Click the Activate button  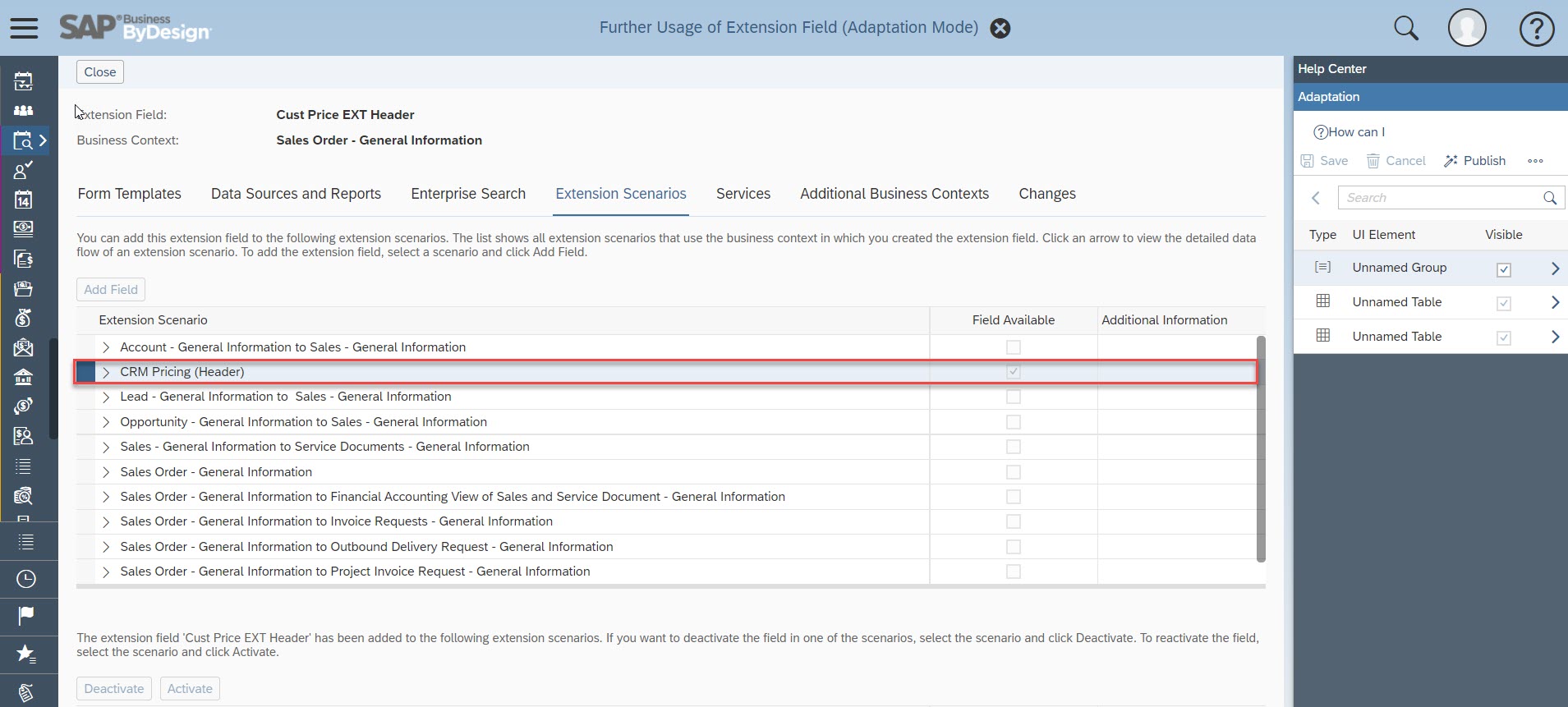coord(190,689)
